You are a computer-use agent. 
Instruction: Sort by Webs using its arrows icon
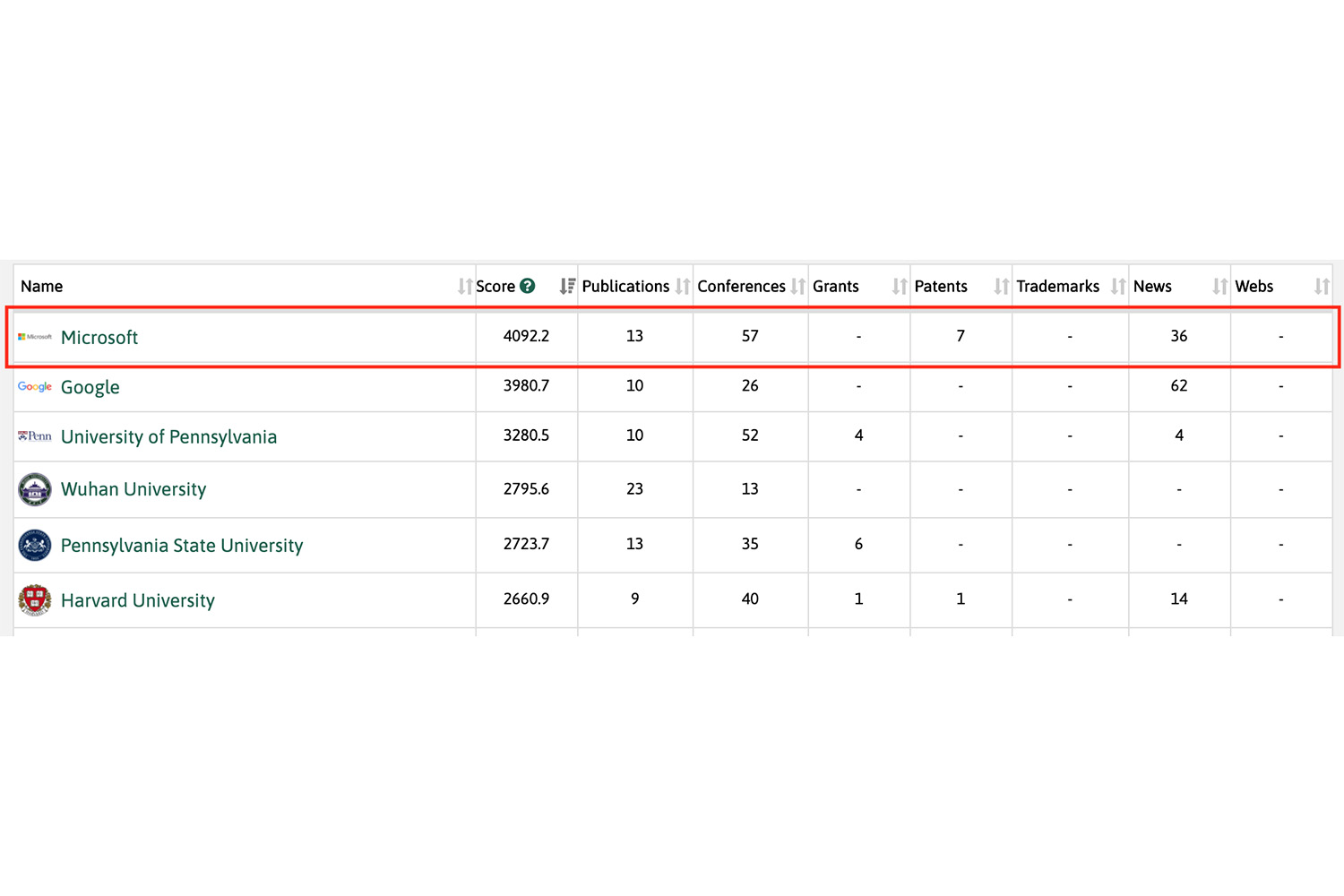click(x=1322, y=287)
